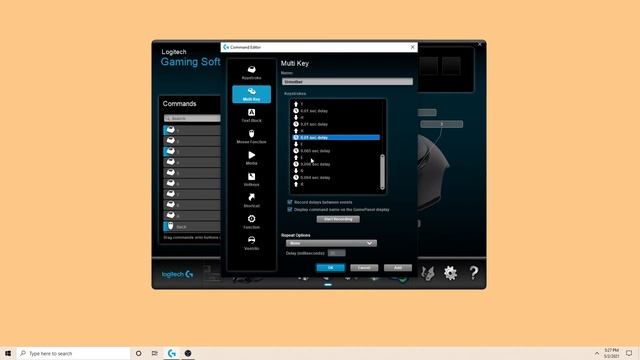Select the 0.065 sec delay row

[x=336, y=151]
